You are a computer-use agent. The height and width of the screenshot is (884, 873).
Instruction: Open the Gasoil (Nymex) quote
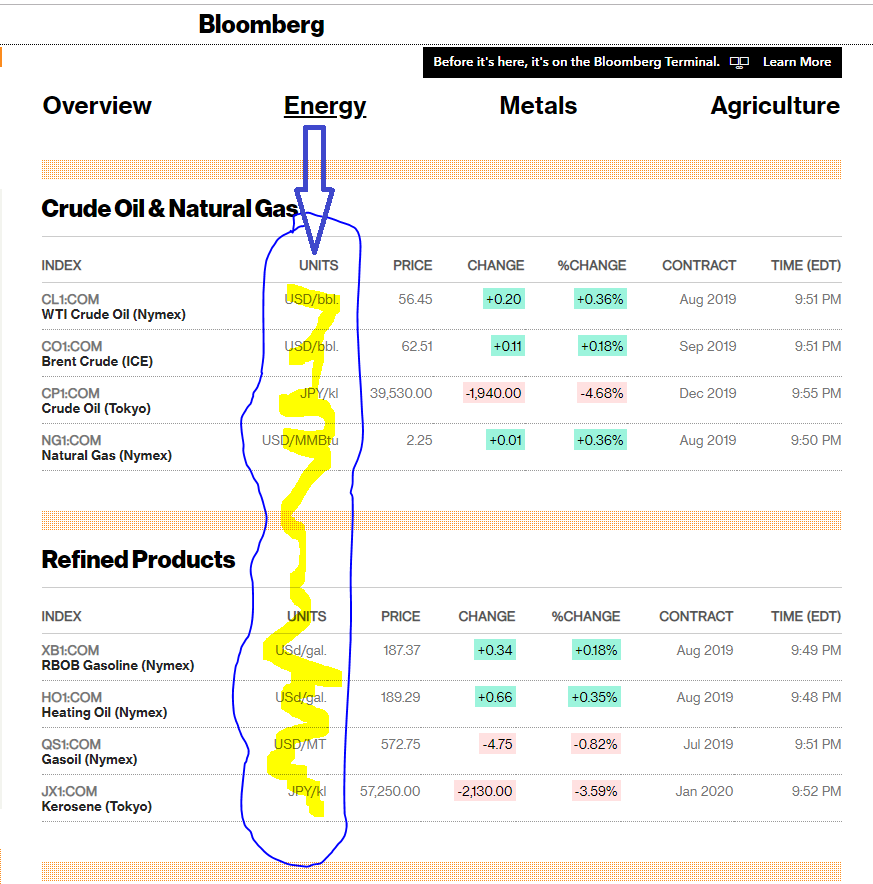(89, 760)
